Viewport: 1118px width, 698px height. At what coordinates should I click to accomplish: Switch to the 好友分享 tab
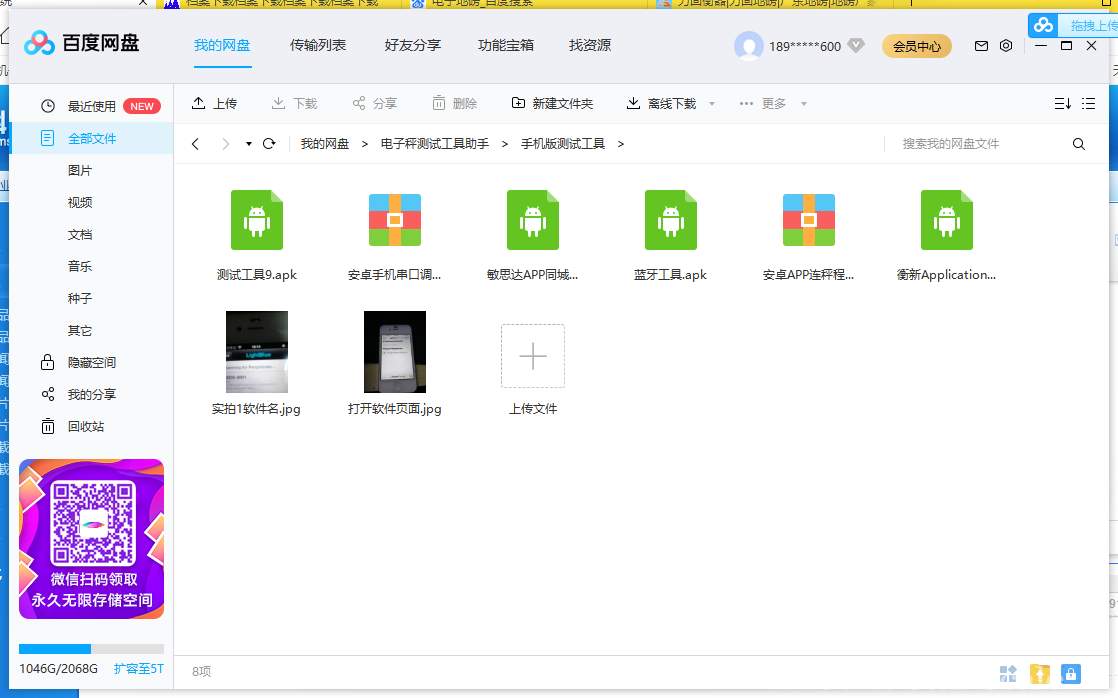412,45
